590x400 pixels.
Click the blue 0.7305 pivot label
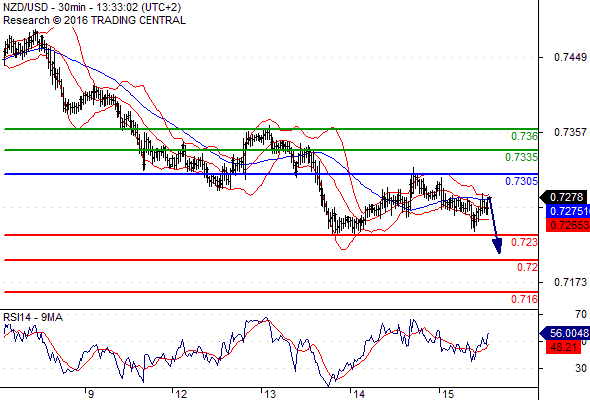point(522,181)
